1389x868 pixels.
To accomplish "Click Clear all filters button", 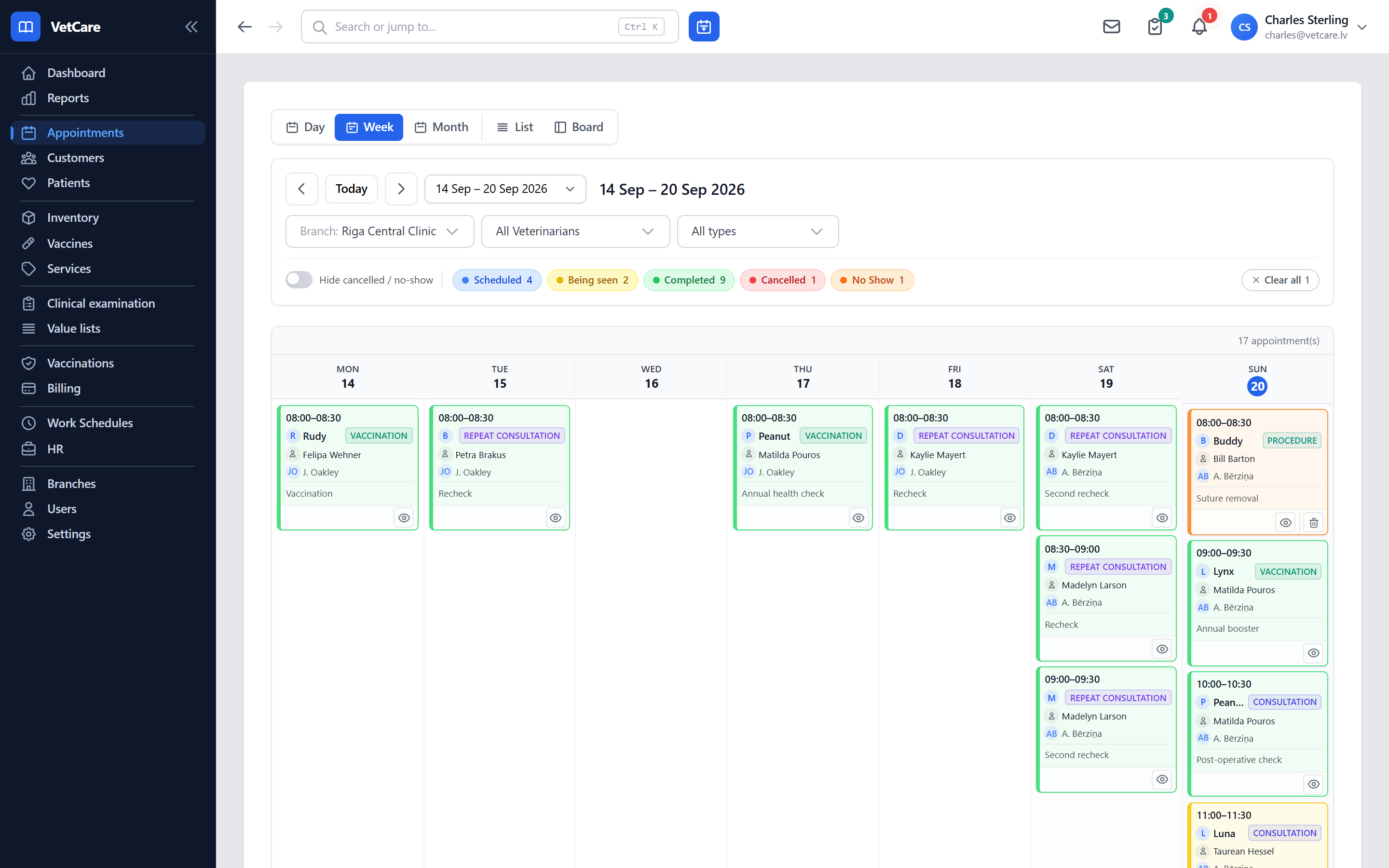I will tap(1280, 280).
